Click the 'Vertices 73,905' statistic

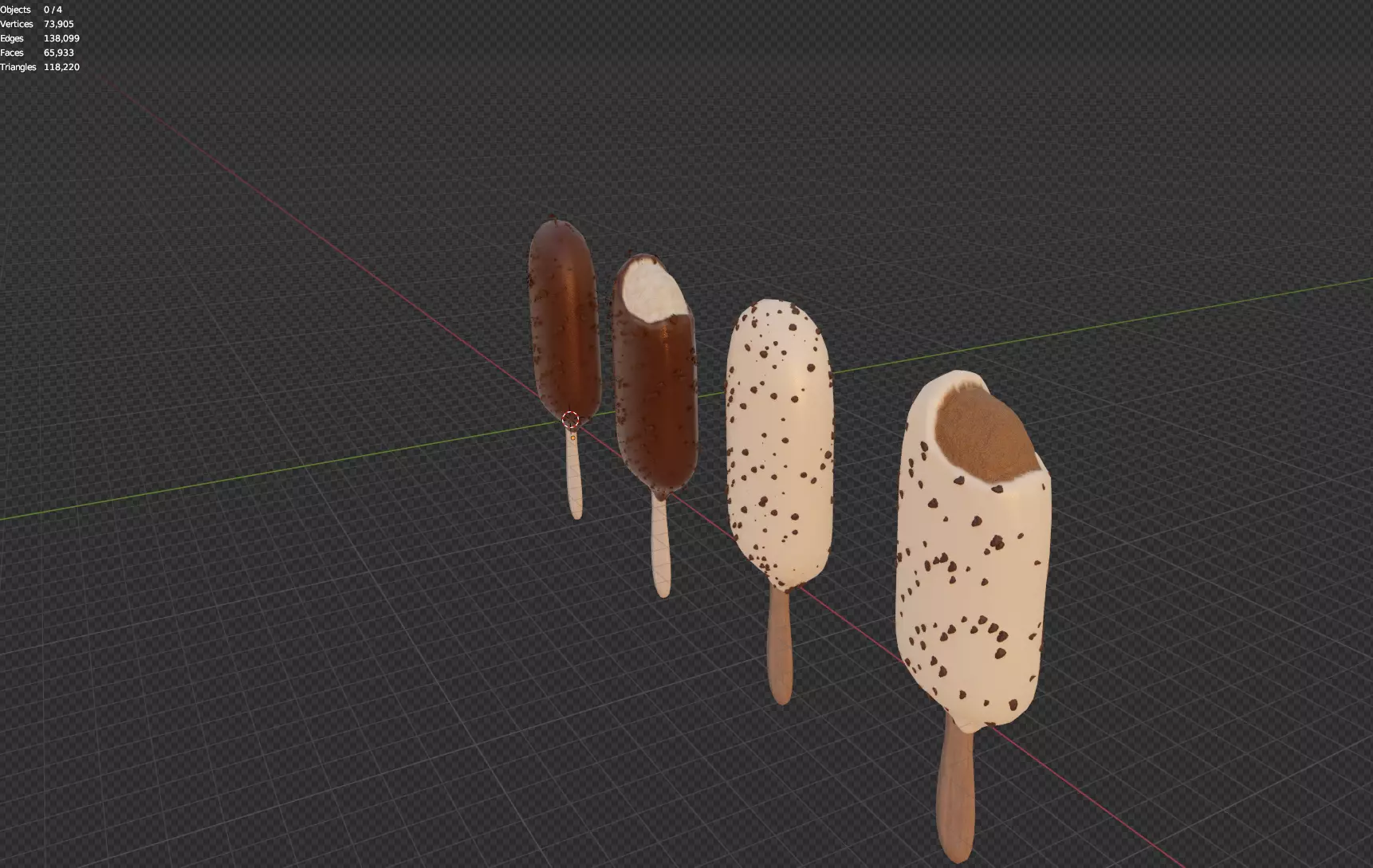pyautogui.click(x=37, y=24)
